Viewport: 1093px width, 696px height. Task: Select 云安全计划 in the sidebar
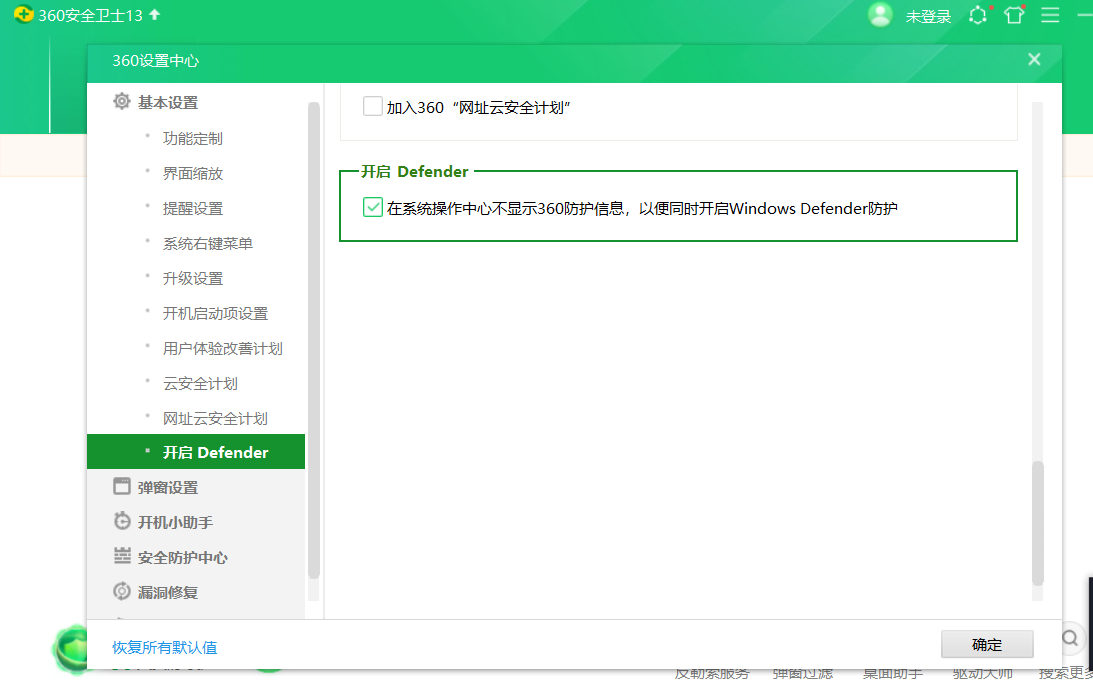[200, 384]
